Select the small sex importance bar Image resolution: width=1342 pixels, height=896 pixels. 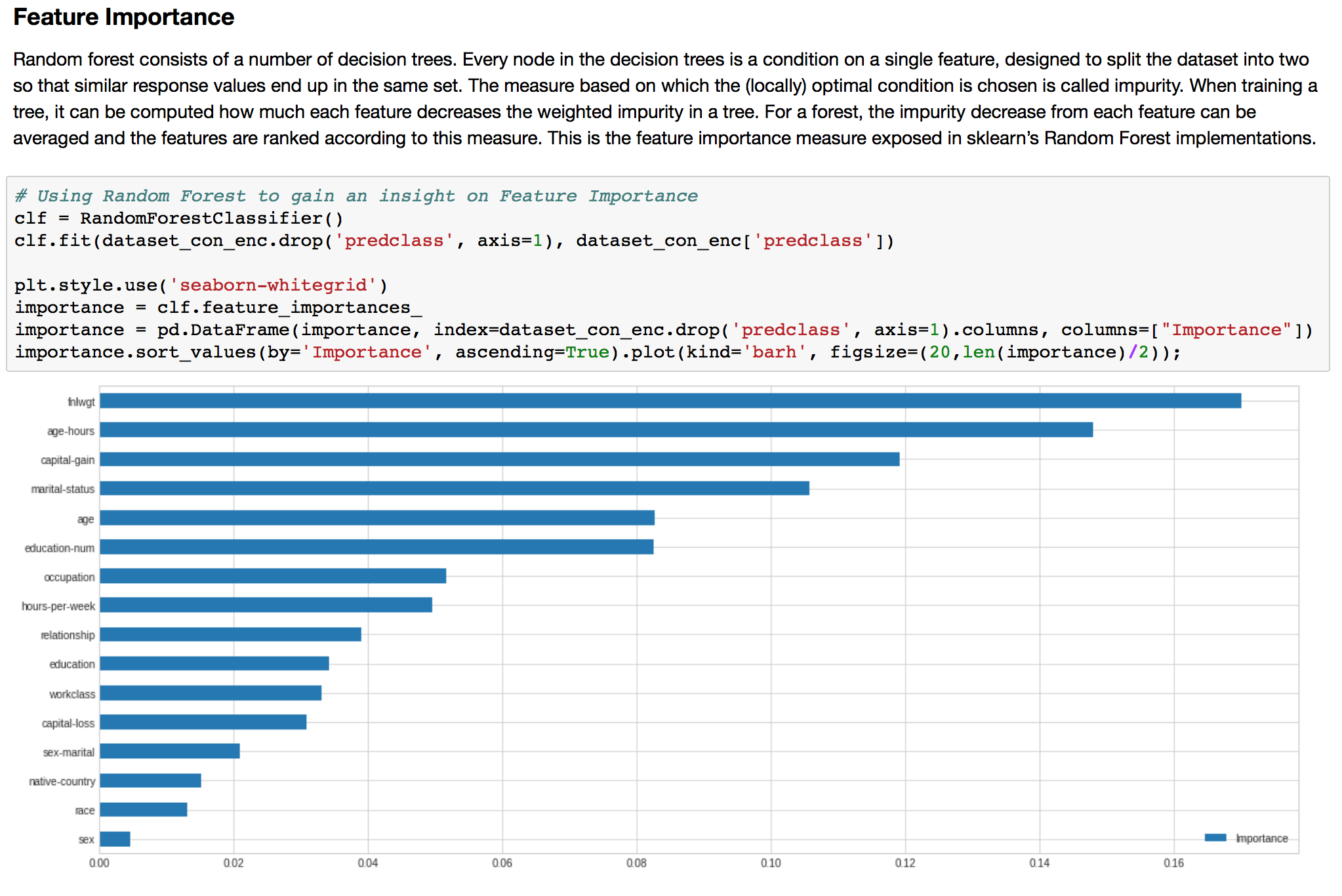(115, 839)
